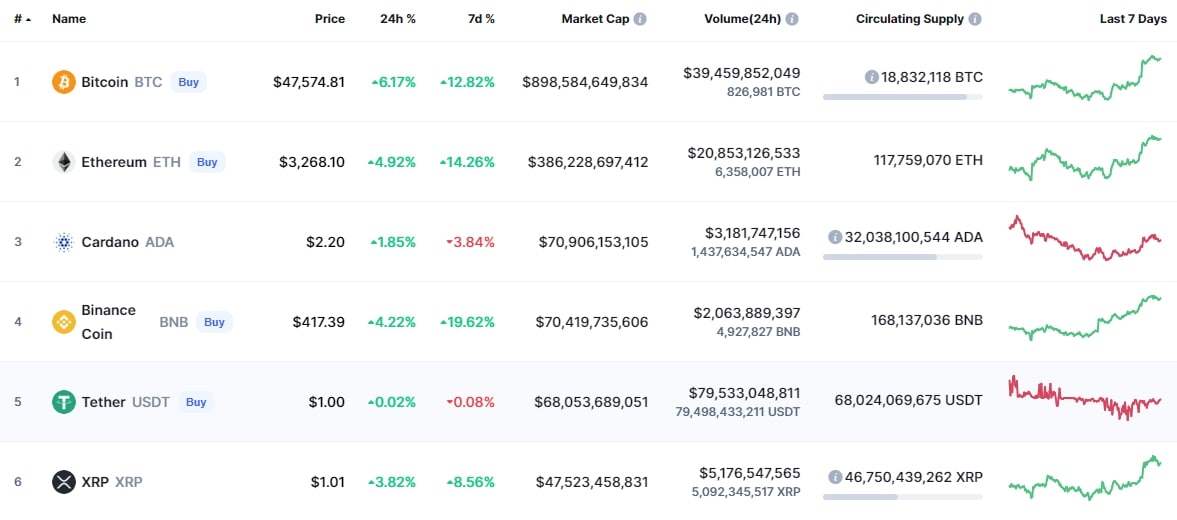Click Cardano volume $3,181,747,156
Screen dimensions: 1177x520
click(x=753, y=233)
